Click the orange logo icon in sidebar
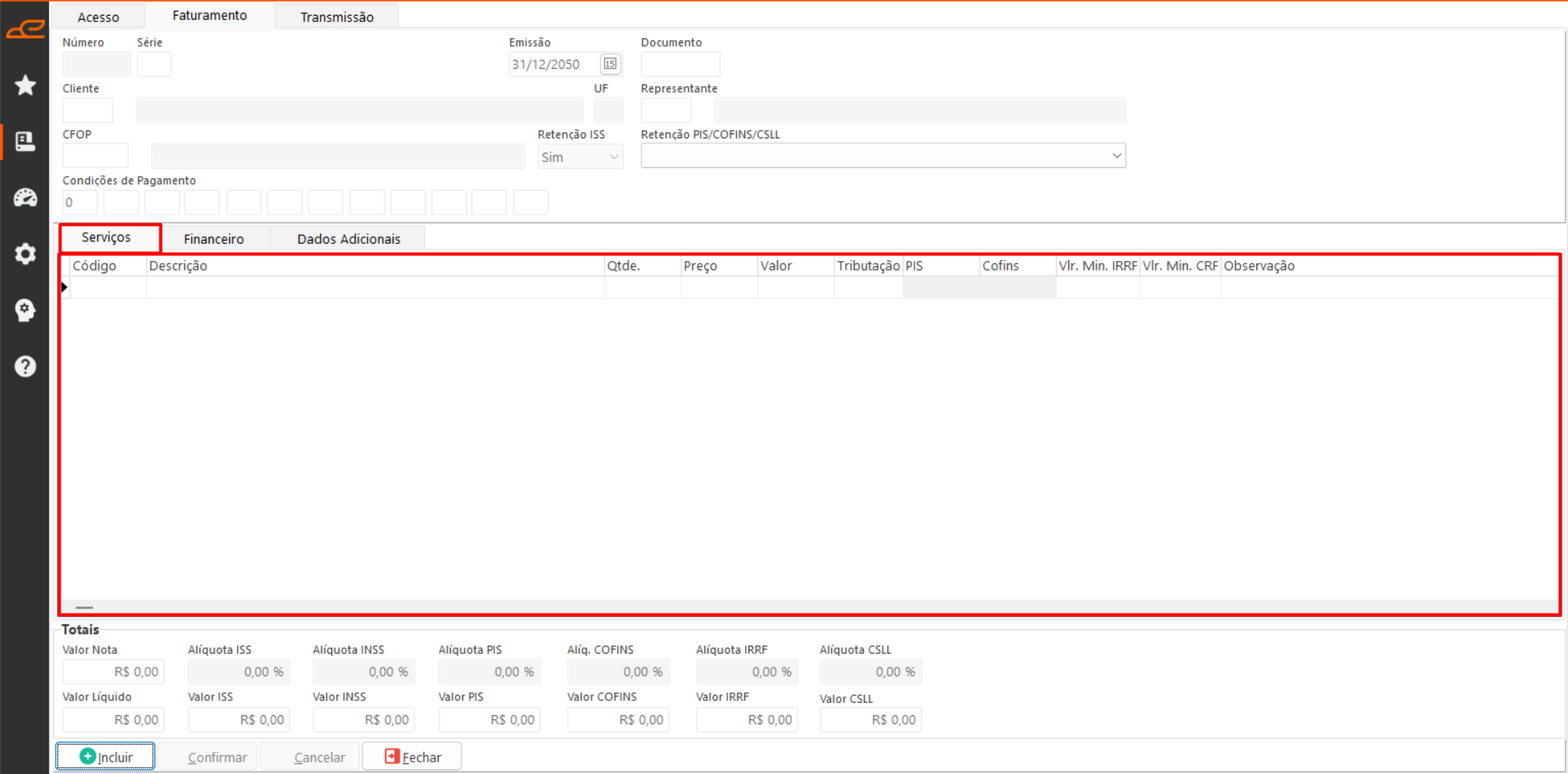The image size is (1568, 774). point(25,29)
